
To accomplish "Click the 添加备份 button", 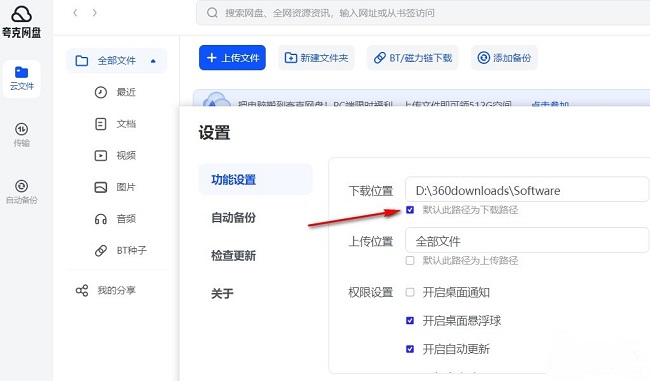I will coord(504,58).
